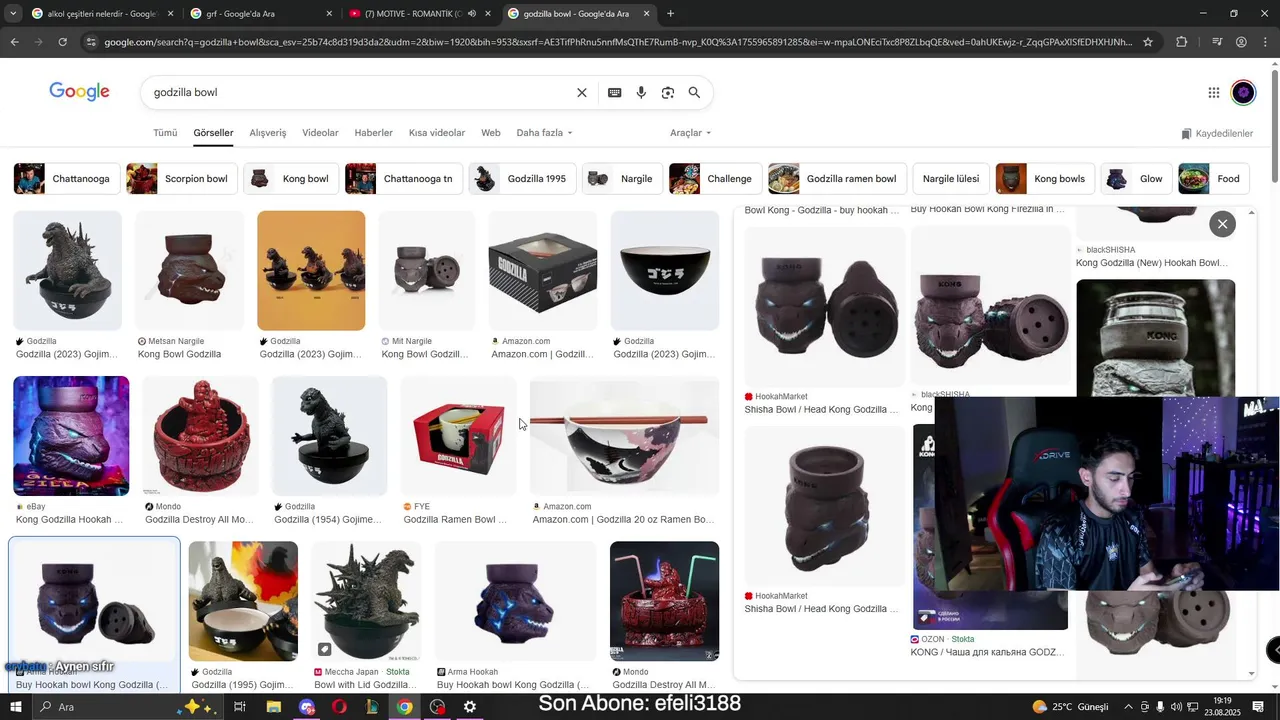The image size is (1280, 720).
Task: Select the Chattanooga tn suggestion chip
Action: point(404,179)
